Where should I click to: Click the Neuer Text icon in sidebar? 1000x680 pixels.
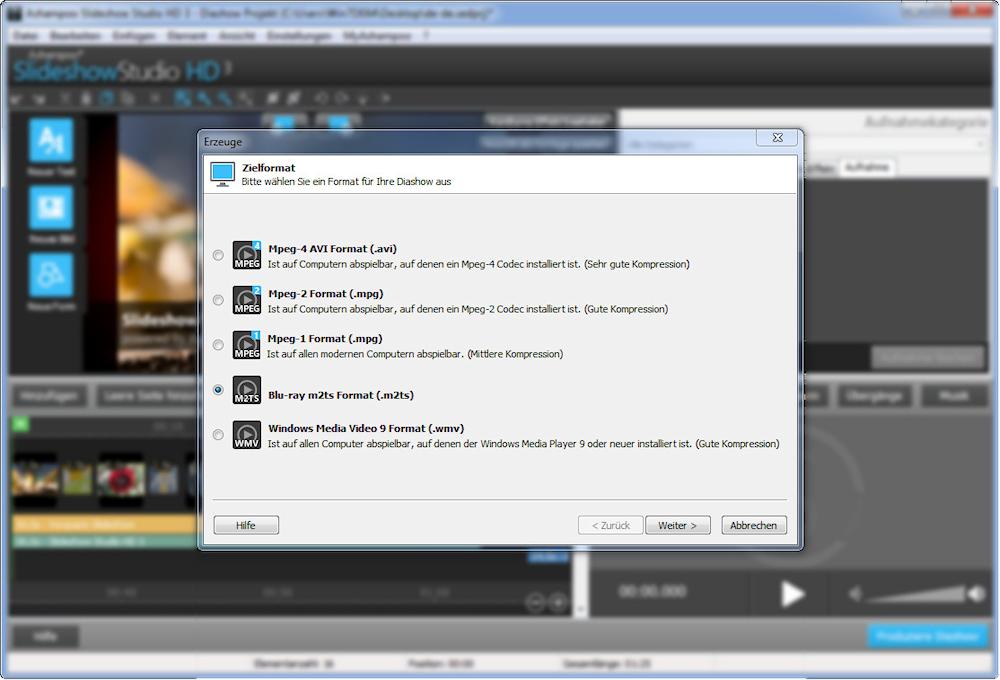pyautogui.click(x=51, y=140)
